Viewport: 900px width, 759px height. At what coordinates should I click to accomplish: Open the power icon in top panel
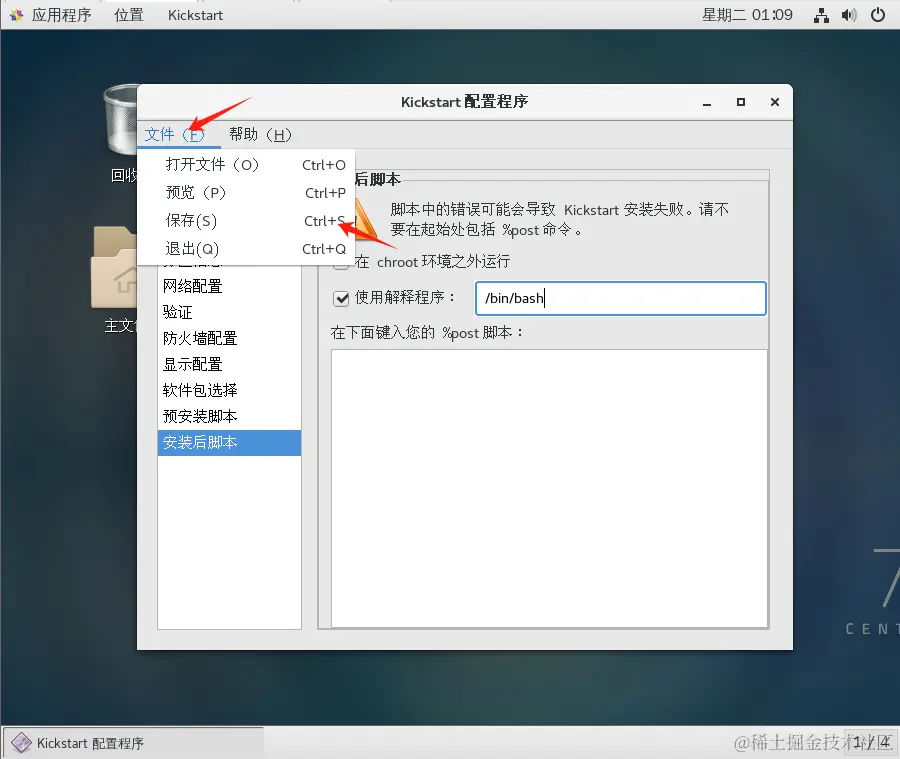tap(878, 15)
